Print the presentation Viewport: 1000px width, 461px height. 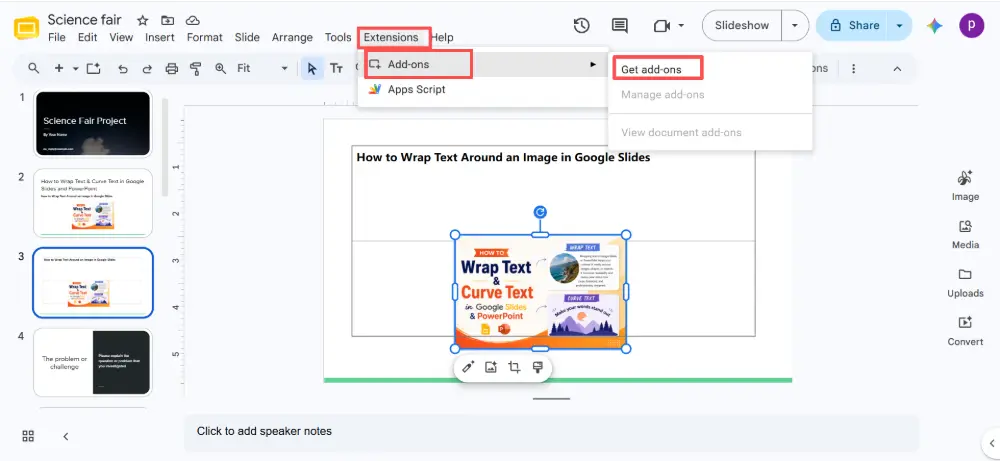(x=172, y=69)
